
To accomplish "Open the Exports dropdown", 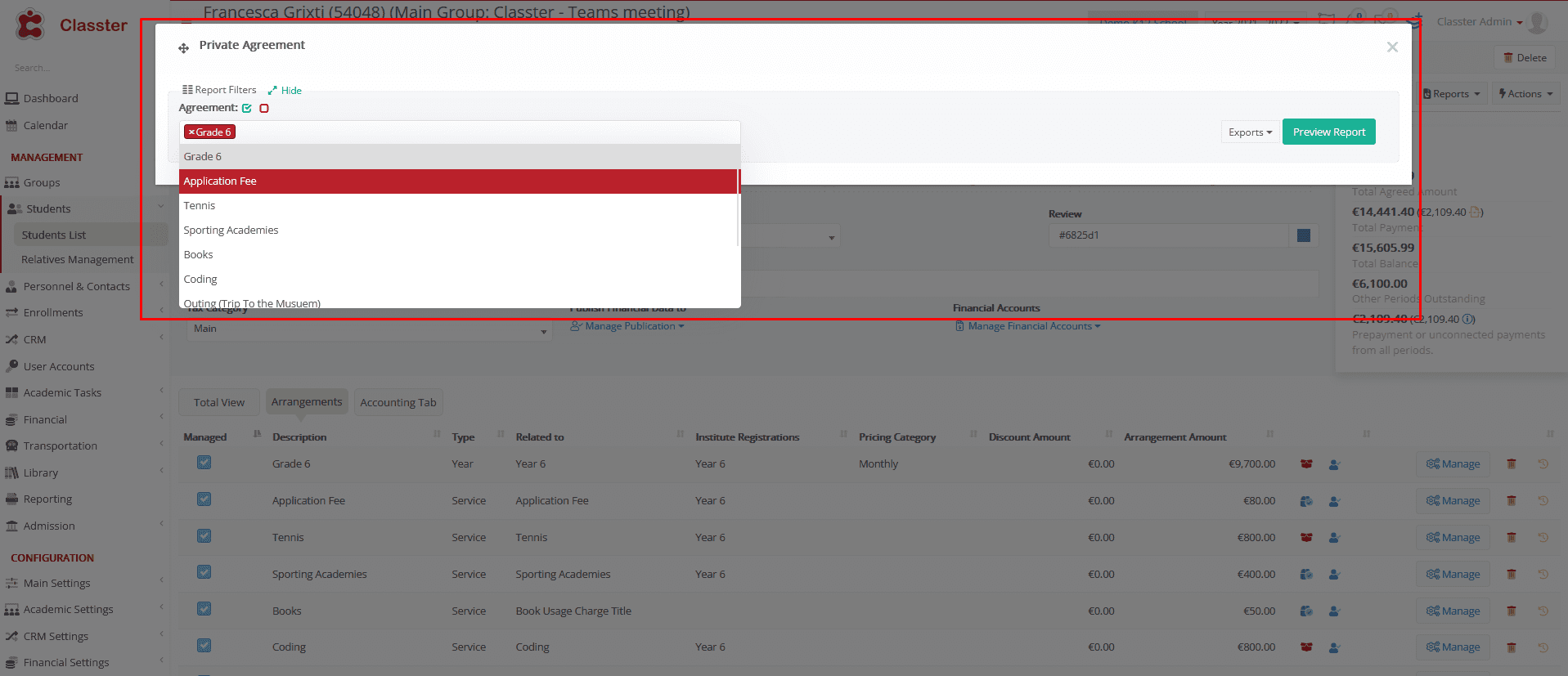I will [1250, 132].
